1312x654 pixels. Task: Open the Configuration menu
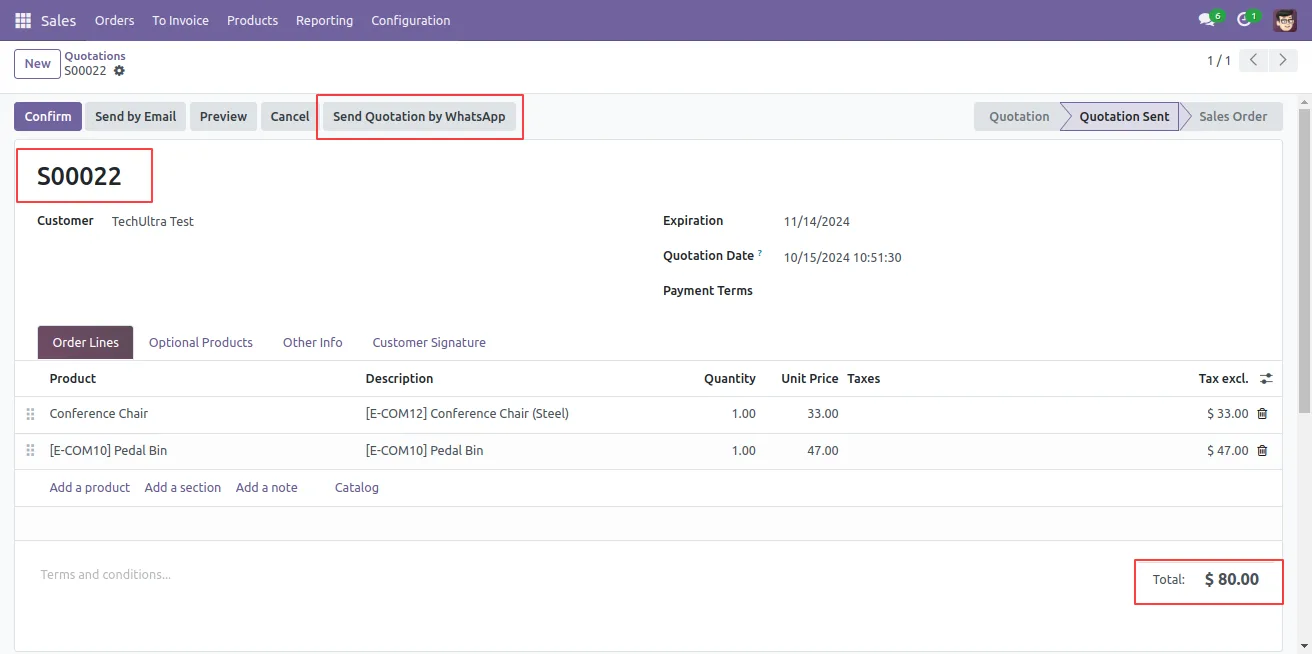(410, 20)
